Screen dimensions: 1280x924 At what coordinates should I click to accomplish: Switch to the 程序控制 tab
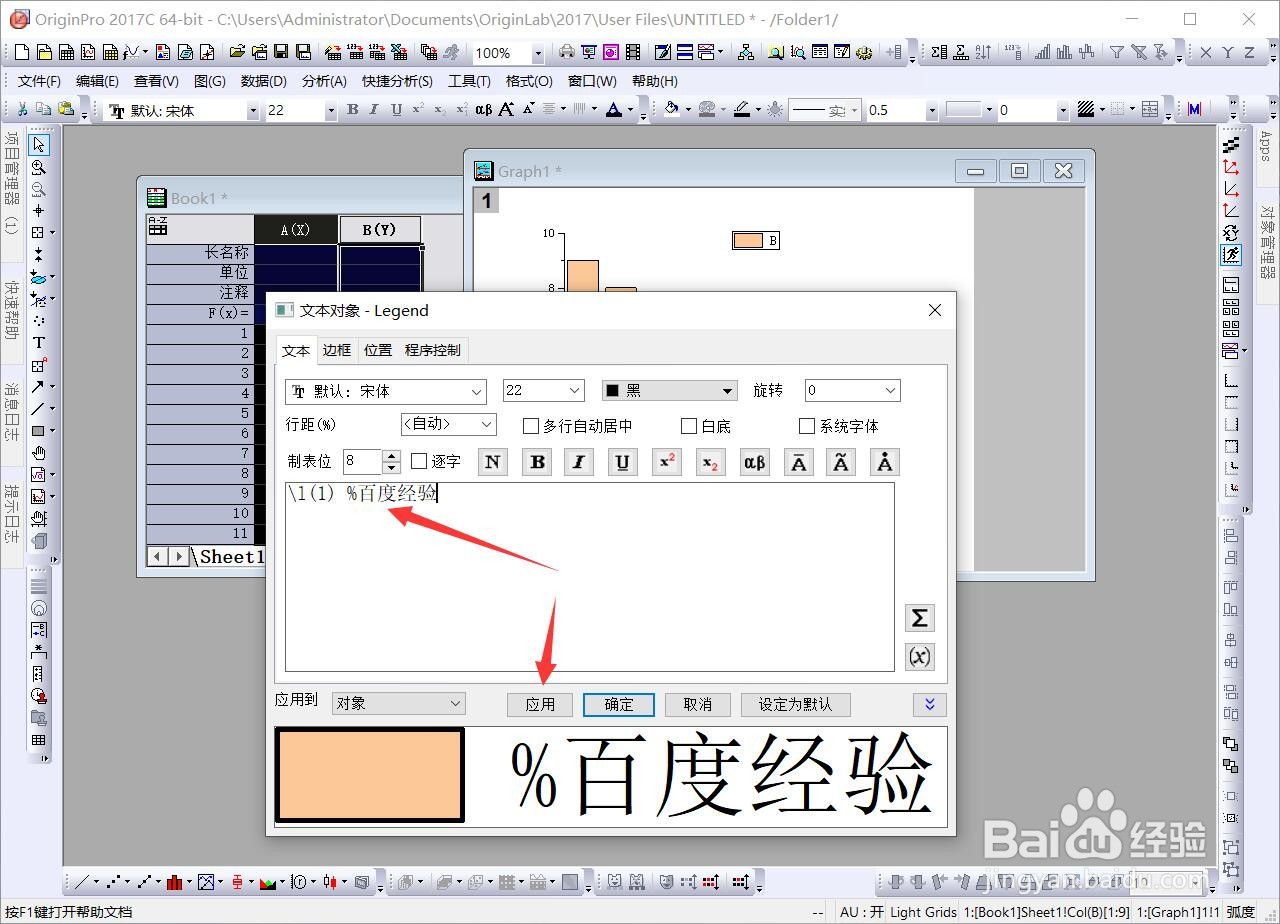click(433, 350)
